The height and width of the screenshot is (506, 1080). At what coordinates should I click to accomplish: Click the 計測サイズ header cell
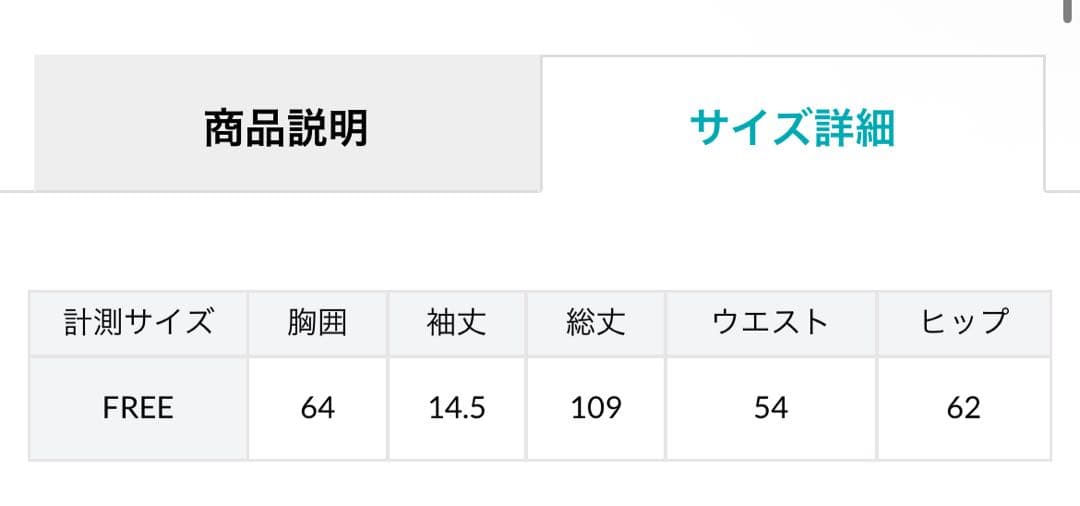[138, 323]
